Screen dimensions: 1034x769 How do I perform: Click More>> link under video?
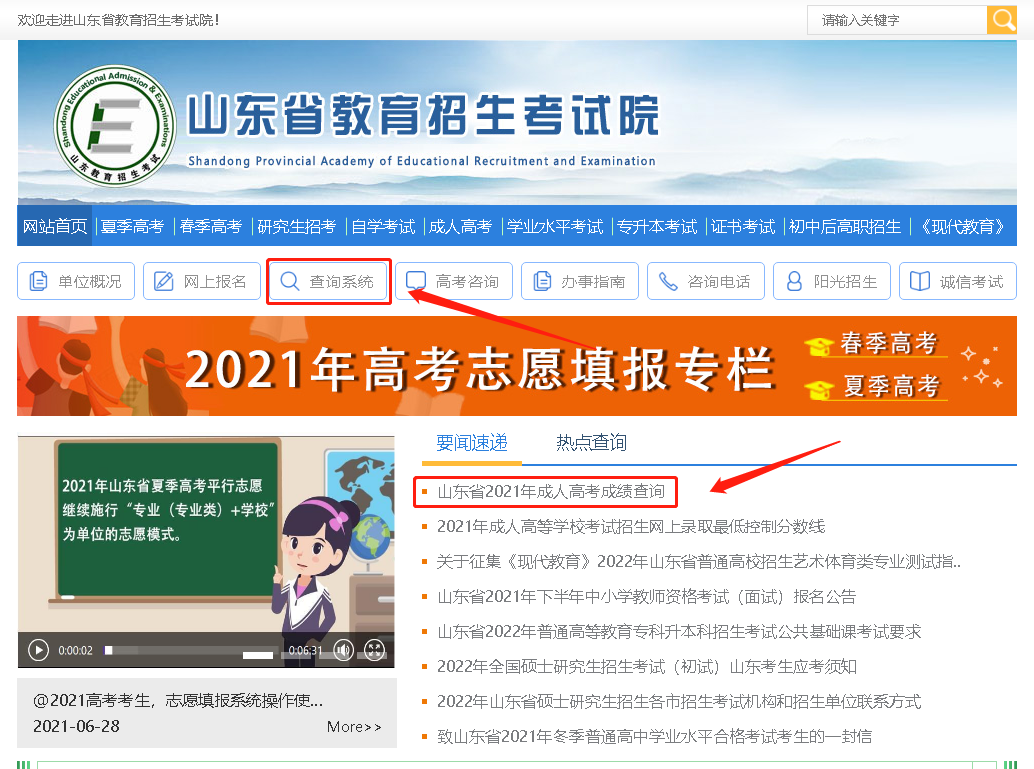coord(354,727)
